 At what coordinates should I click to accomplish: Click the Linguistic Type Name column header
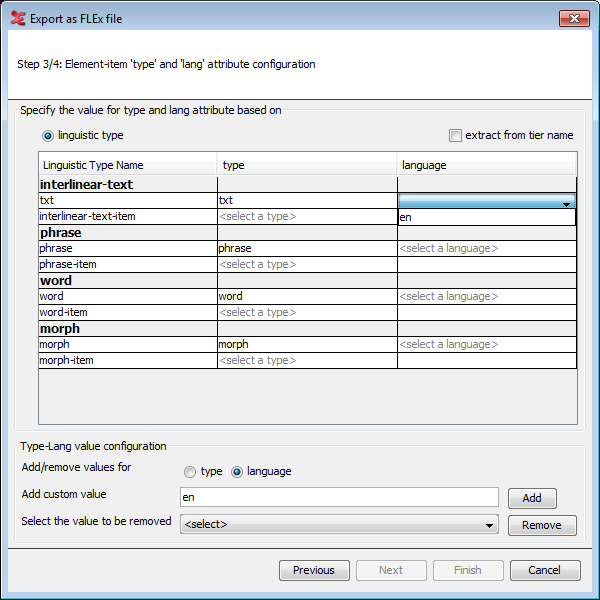point(127,165)
